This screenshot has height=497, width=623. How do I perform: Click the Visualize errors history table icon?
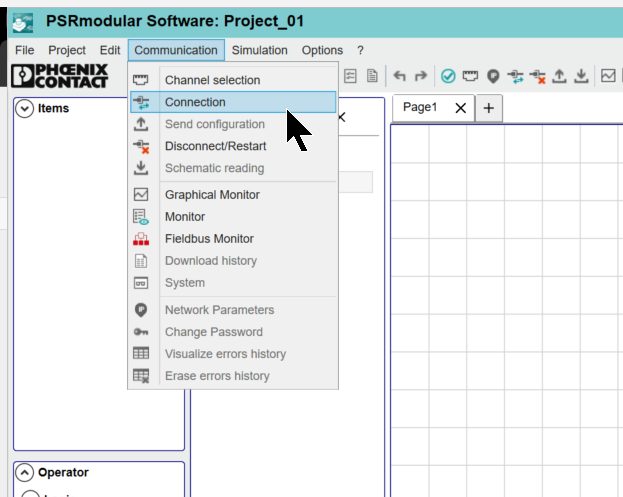141,353
